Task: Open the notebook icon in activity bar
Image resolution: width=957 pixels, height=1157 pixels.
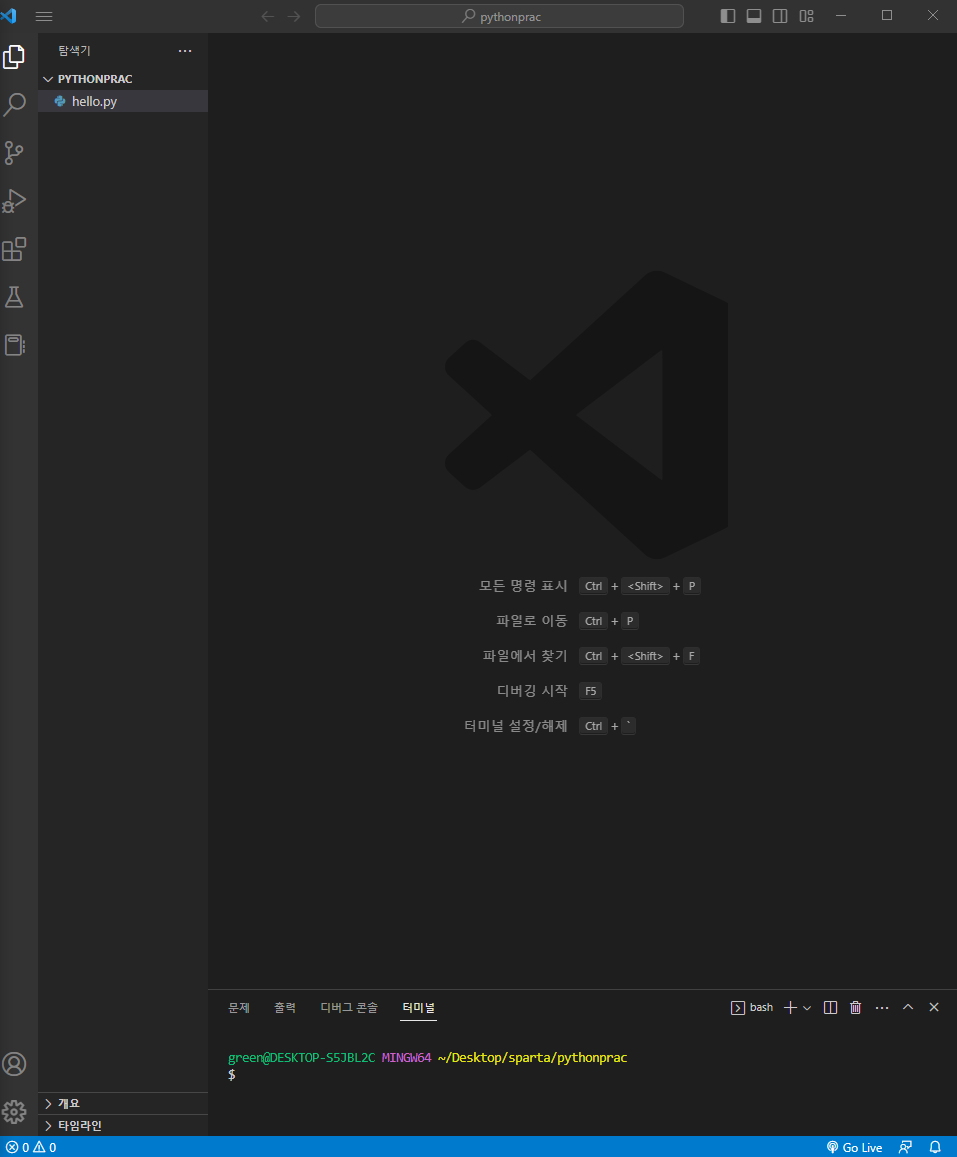Action: (14, 345)
